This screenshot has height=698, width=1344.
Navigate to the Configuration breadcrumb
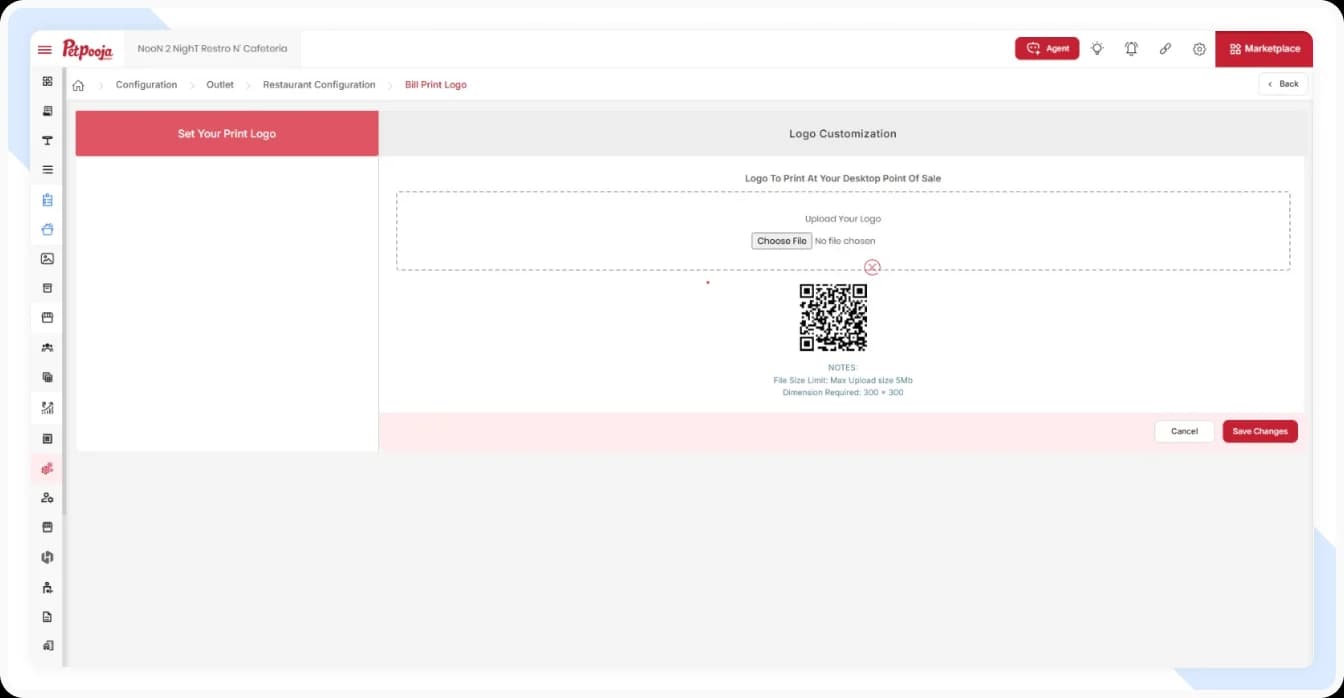coord(146,85)
